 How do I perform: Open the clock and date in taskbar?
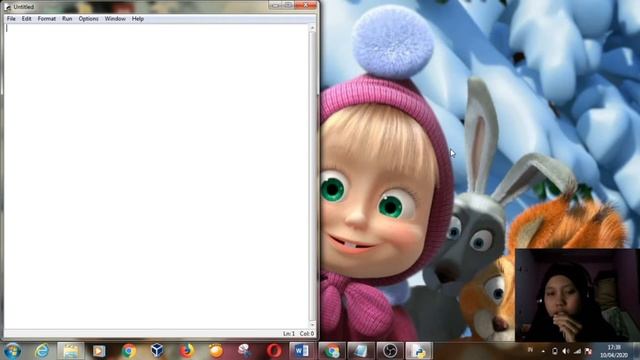point(614,351)
